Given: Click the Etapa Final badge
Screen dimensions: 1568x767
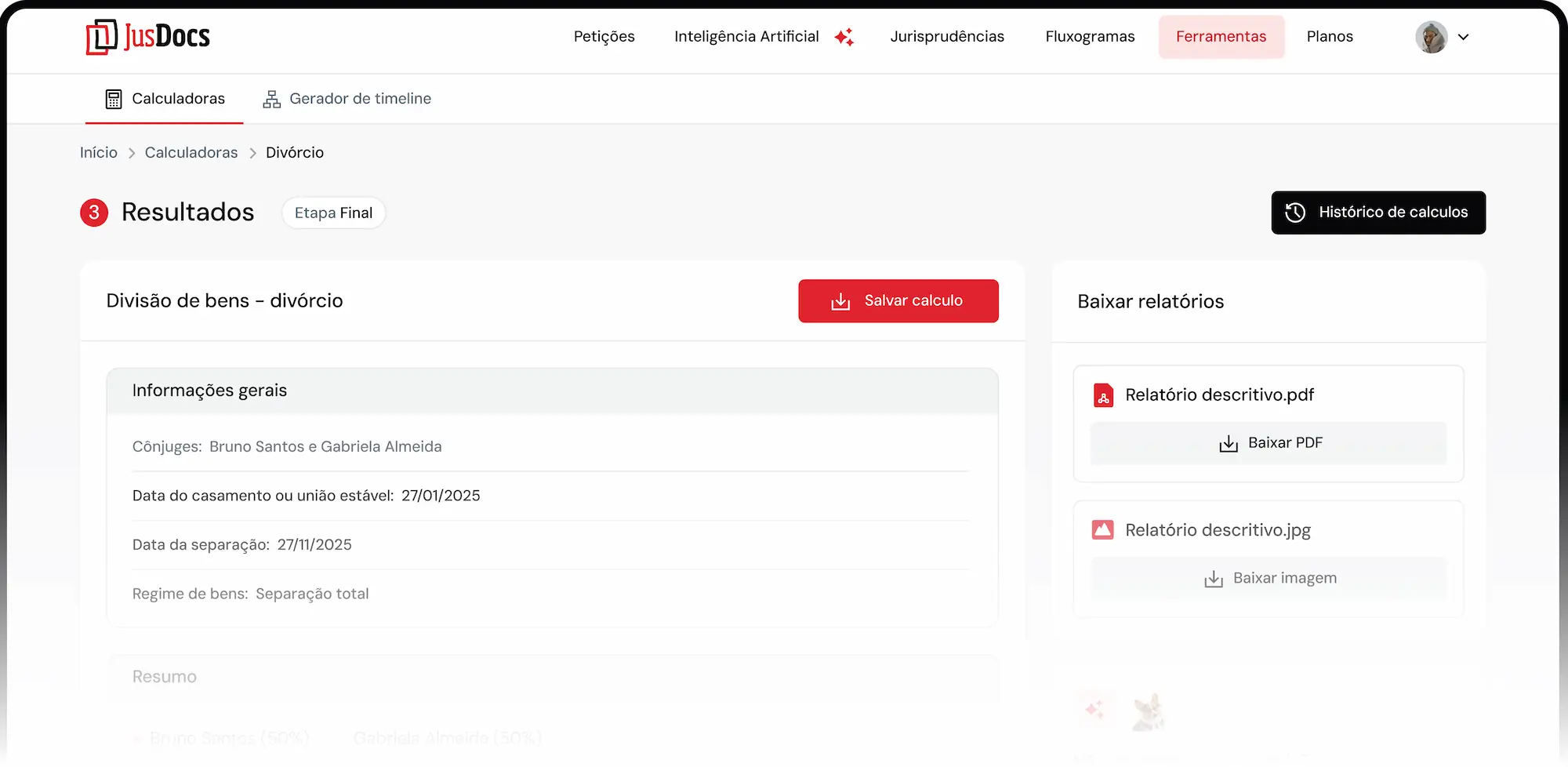Looking at the screenshot, I should [333, 213].
